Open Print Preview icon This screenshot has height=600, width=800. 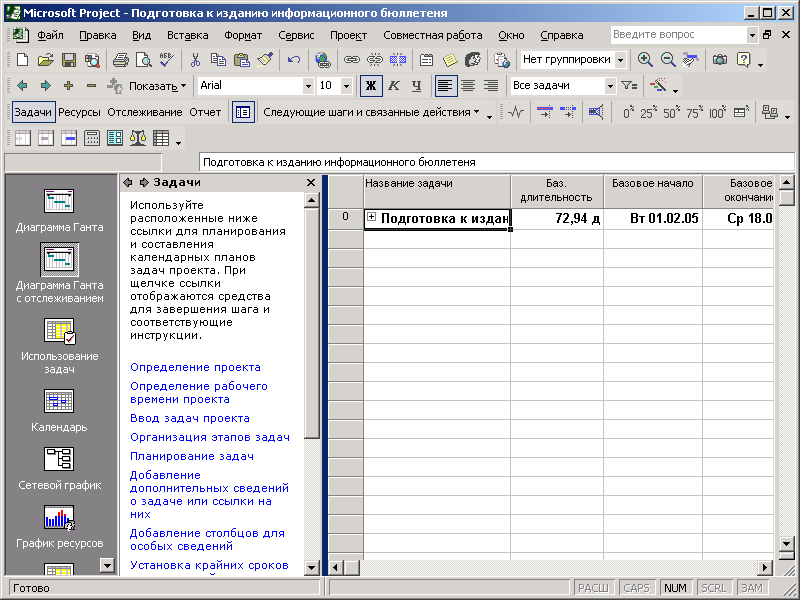pos(143,60)
